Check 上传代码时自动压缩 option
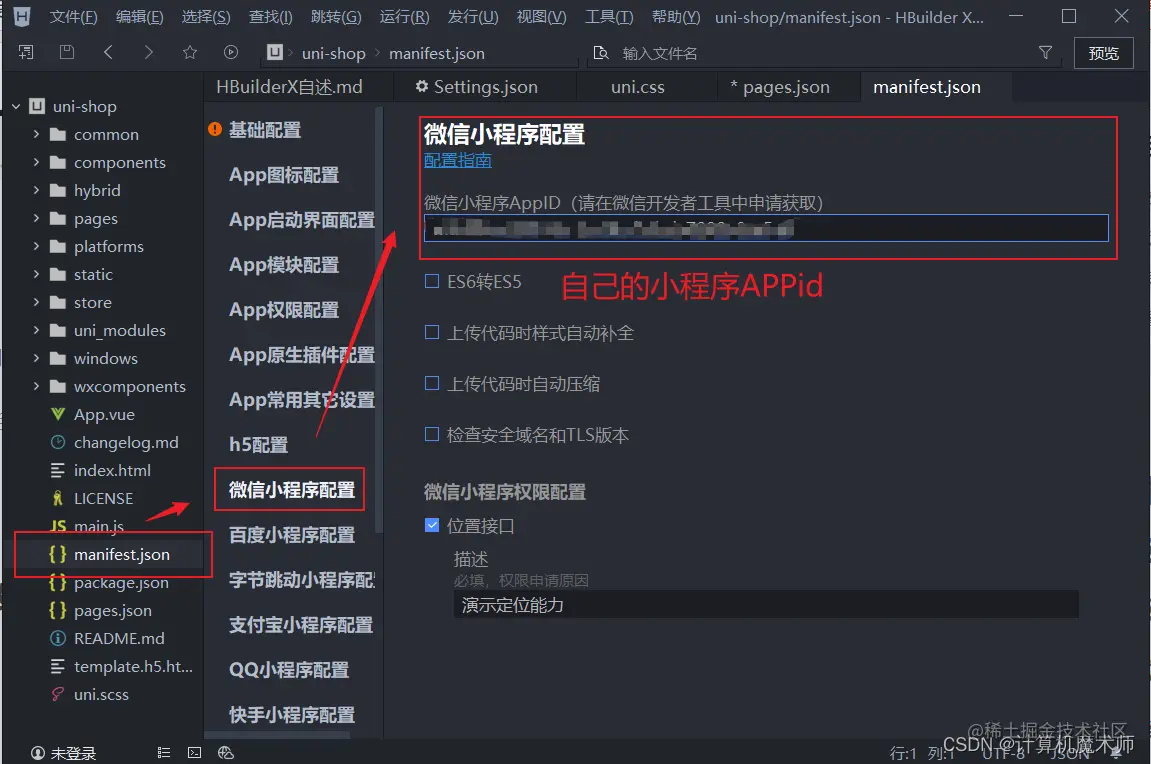1151x764 pixels. (431, 383)
